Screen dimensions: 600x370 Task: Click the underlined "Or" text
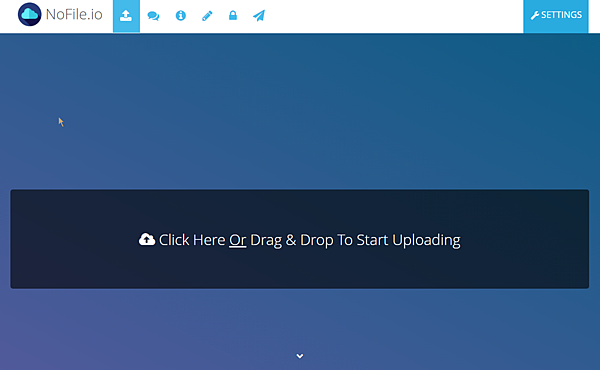click(x=238, y=240)
